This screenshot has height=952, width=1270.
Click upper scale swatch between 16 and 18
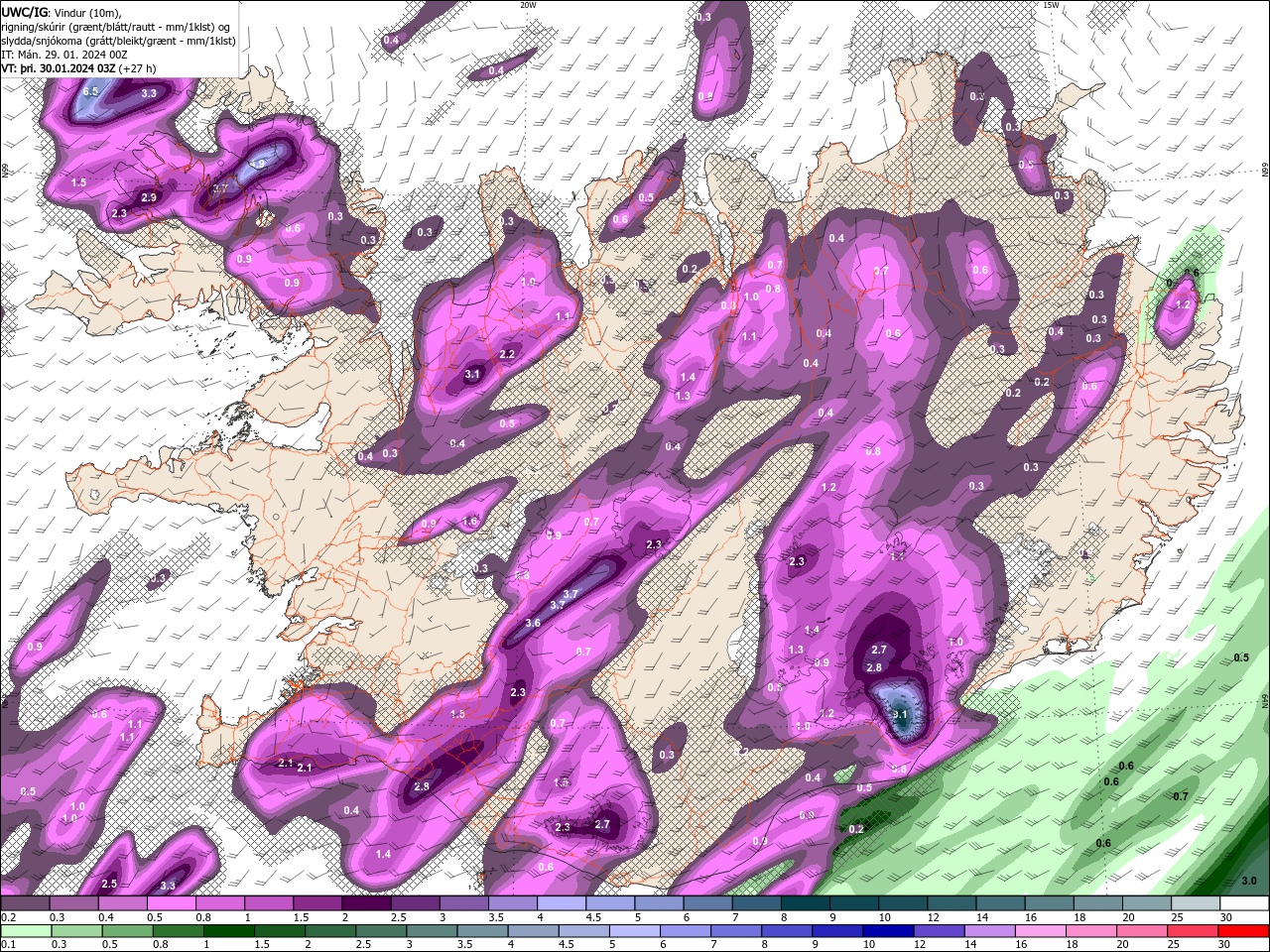tap(1051, 903)
